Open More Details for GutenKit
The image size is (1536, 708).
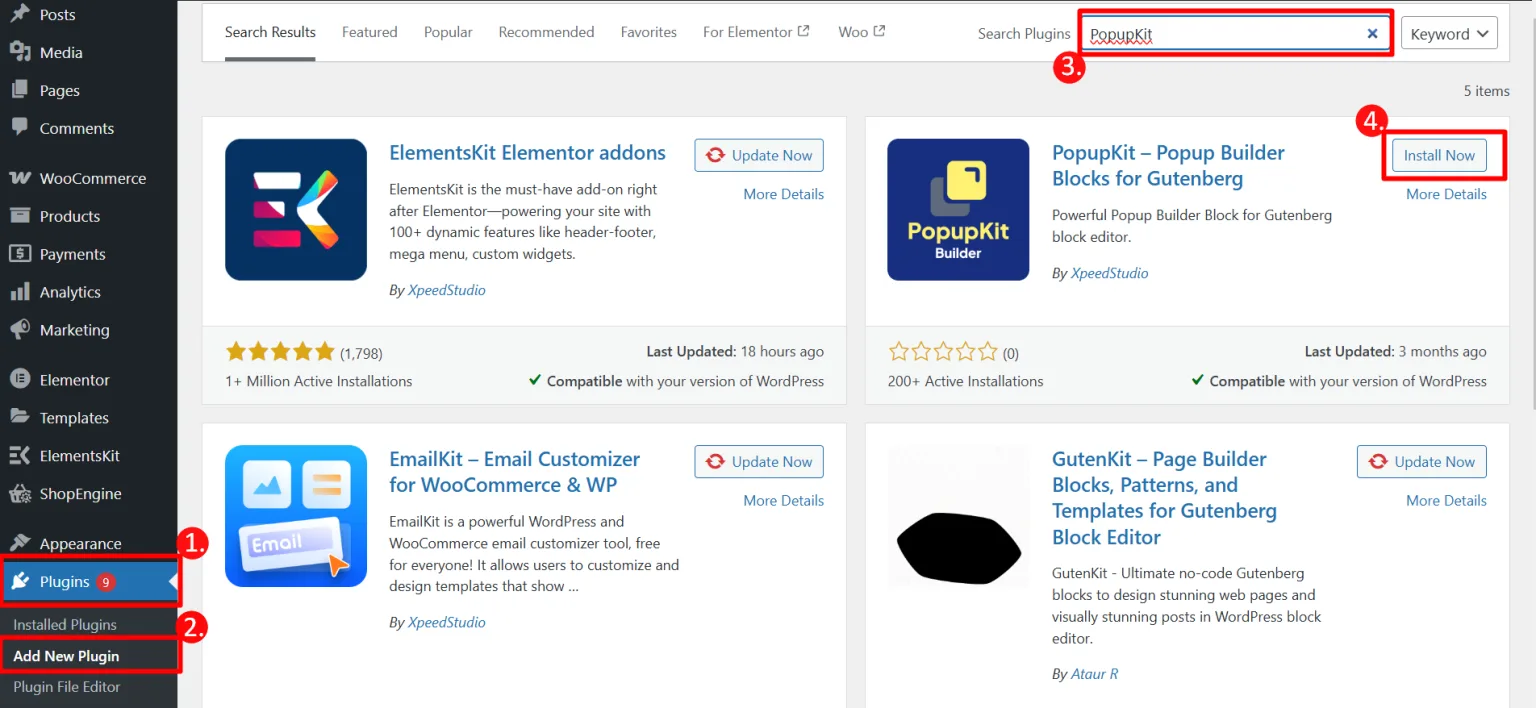[1446, 500]
